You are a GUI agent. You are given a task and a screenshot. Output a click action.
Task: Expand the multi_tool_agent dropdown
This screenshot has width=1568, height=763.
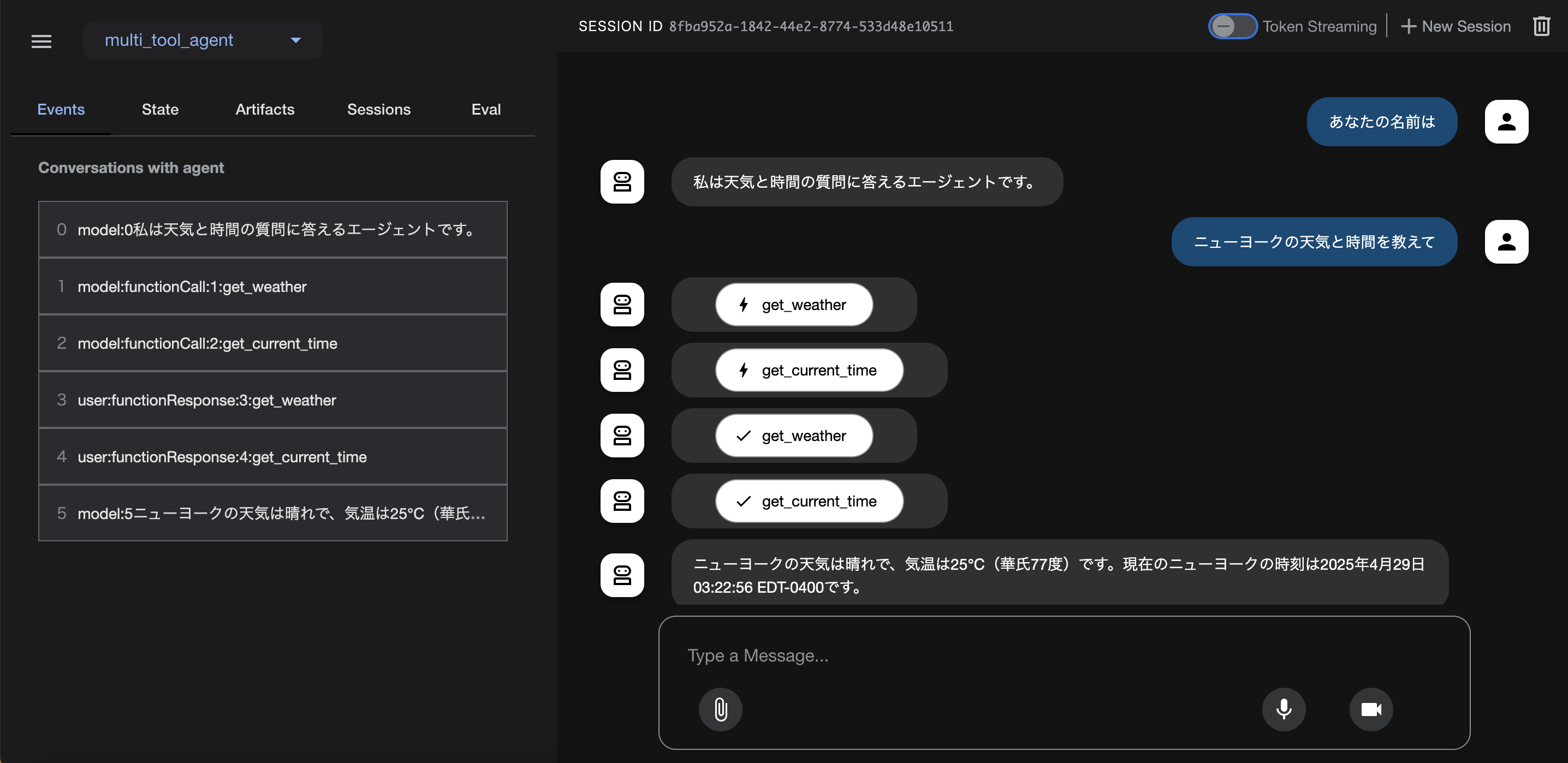pos(203,40)
